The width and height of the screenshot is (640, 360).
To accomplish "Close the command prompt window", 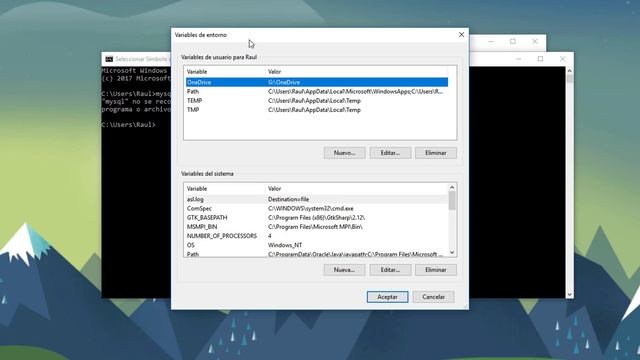I will click(562, 59).
